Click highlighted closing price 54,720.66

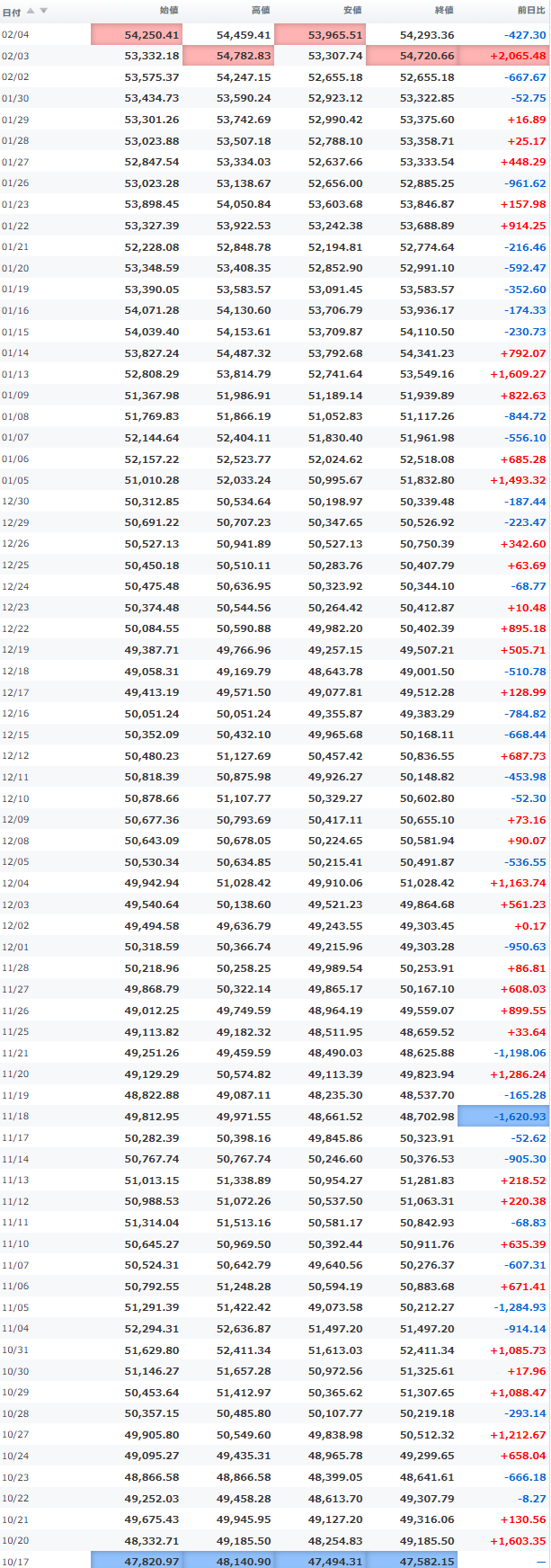412,56
